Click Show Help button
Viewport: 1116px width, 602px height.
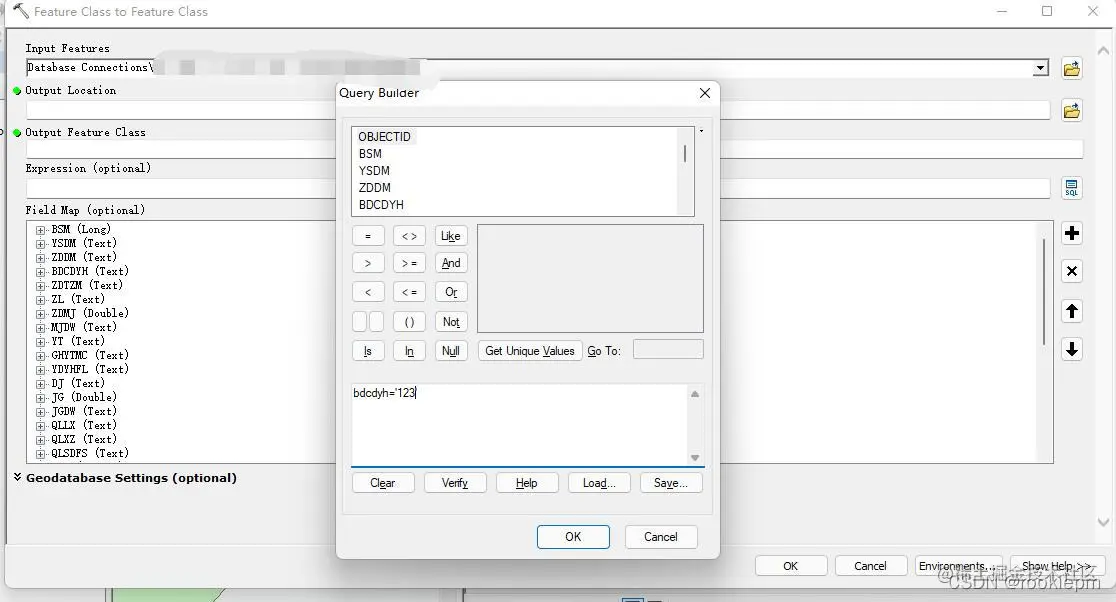point(1057,566)
